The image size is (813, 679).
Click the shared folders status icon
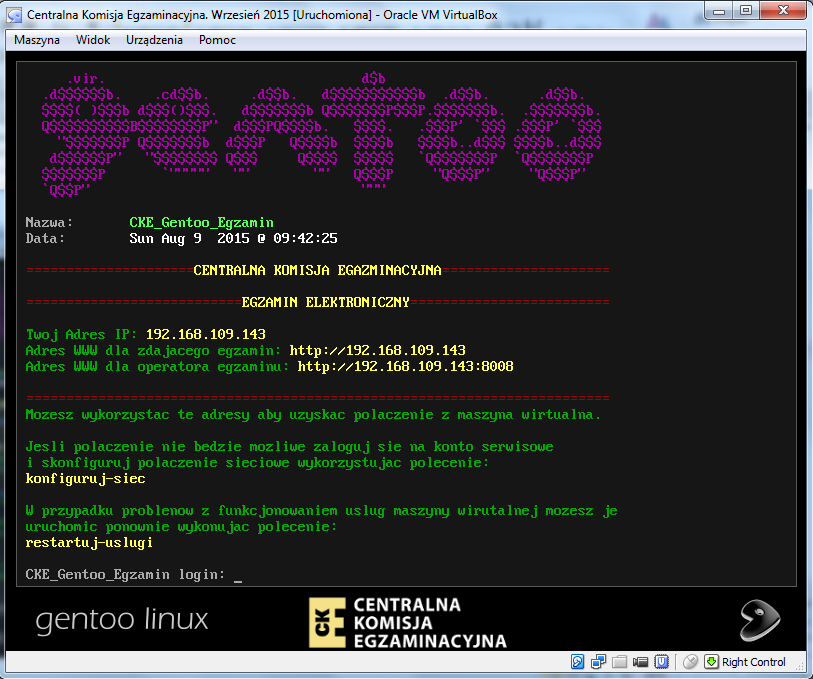(619, 662)
